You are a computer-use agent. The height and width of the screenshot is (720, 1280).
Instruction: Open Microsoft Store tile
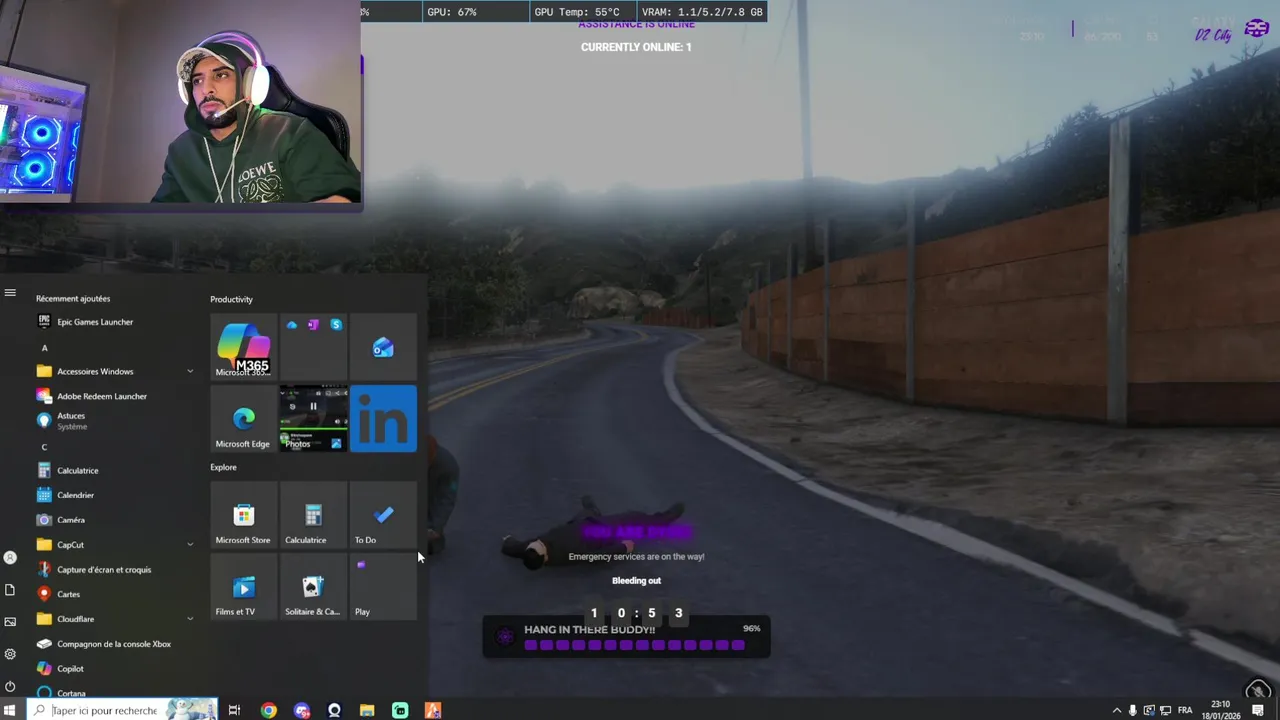[x=243, y=515]
